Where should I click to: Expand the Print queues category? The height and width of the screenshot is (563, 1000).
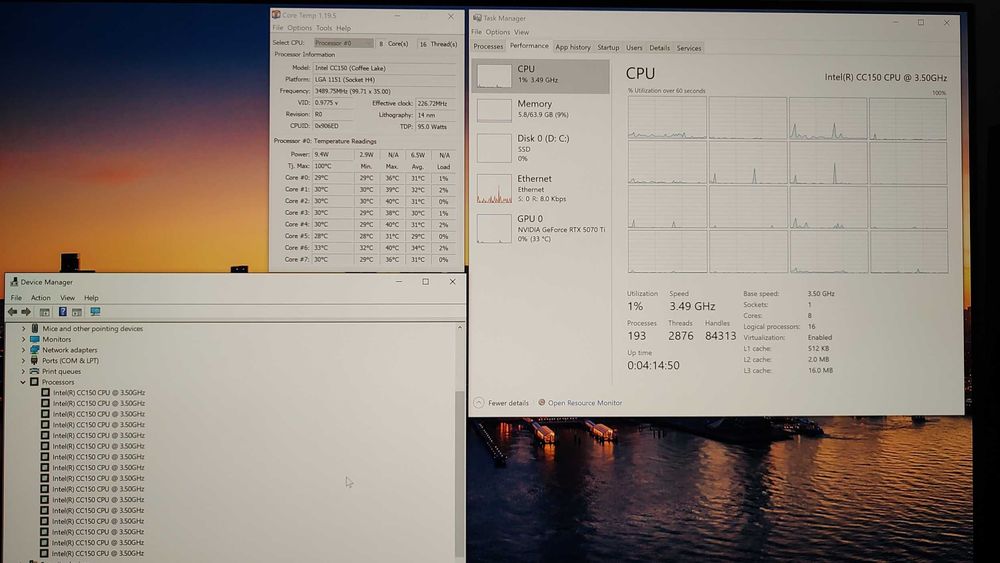(24, 371)
